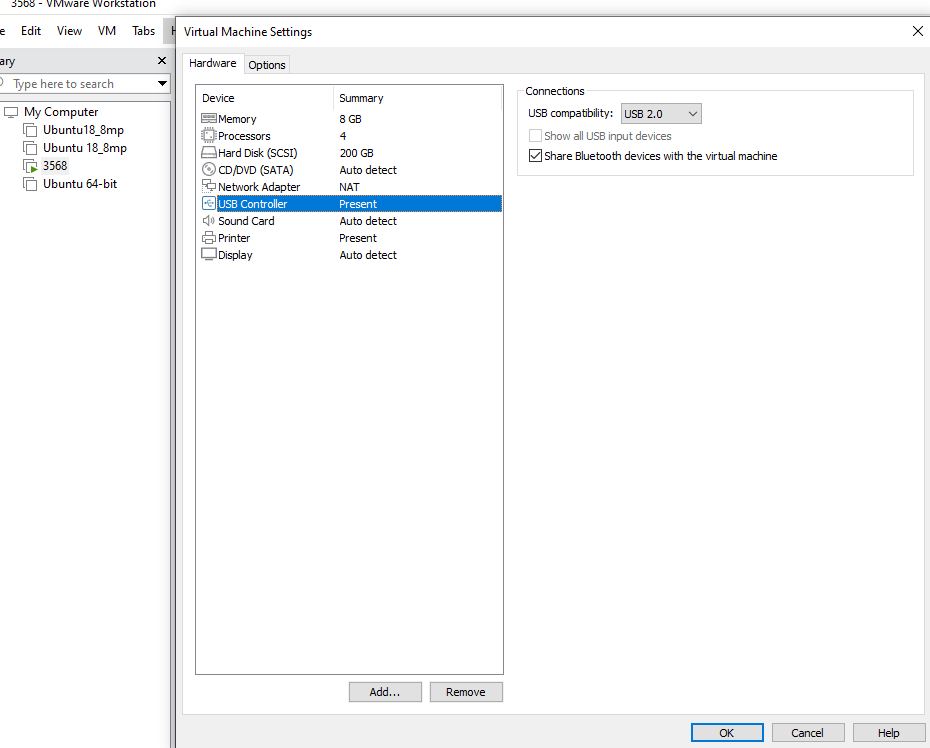Click the Help button
The image size is (930, 748).
888,733
